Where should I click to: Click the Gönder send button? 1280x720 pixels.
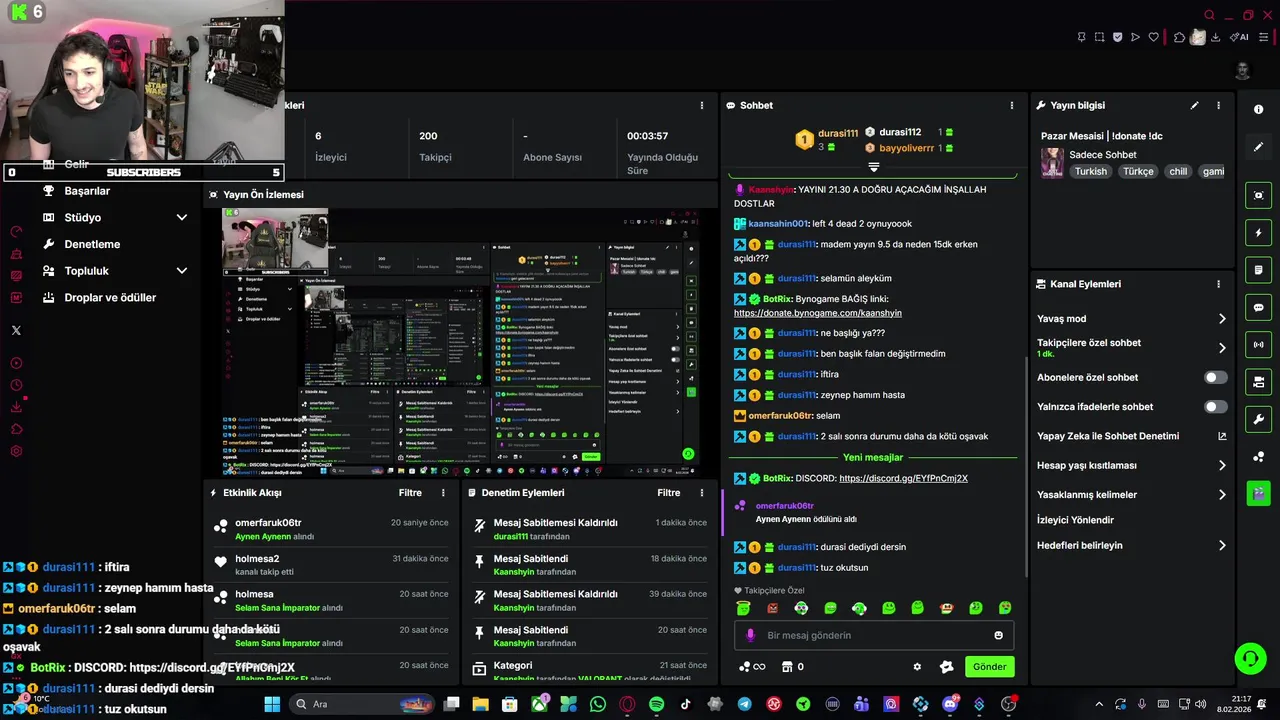[989, 667]
